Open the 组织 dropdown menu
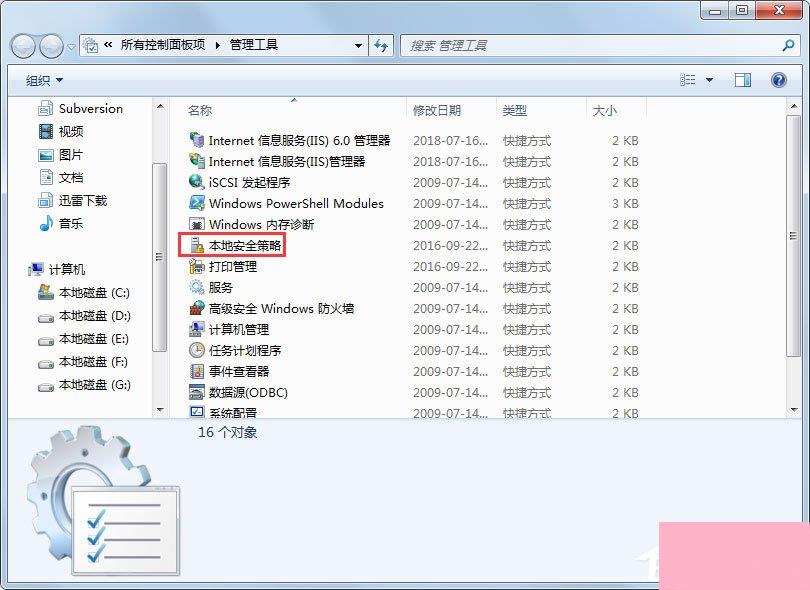The image size is (810, 590). (x=44, y=80)
